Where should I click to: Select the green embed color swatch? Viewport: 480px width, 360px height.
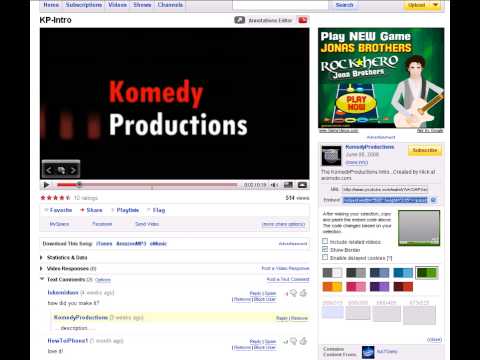[427, 273]
